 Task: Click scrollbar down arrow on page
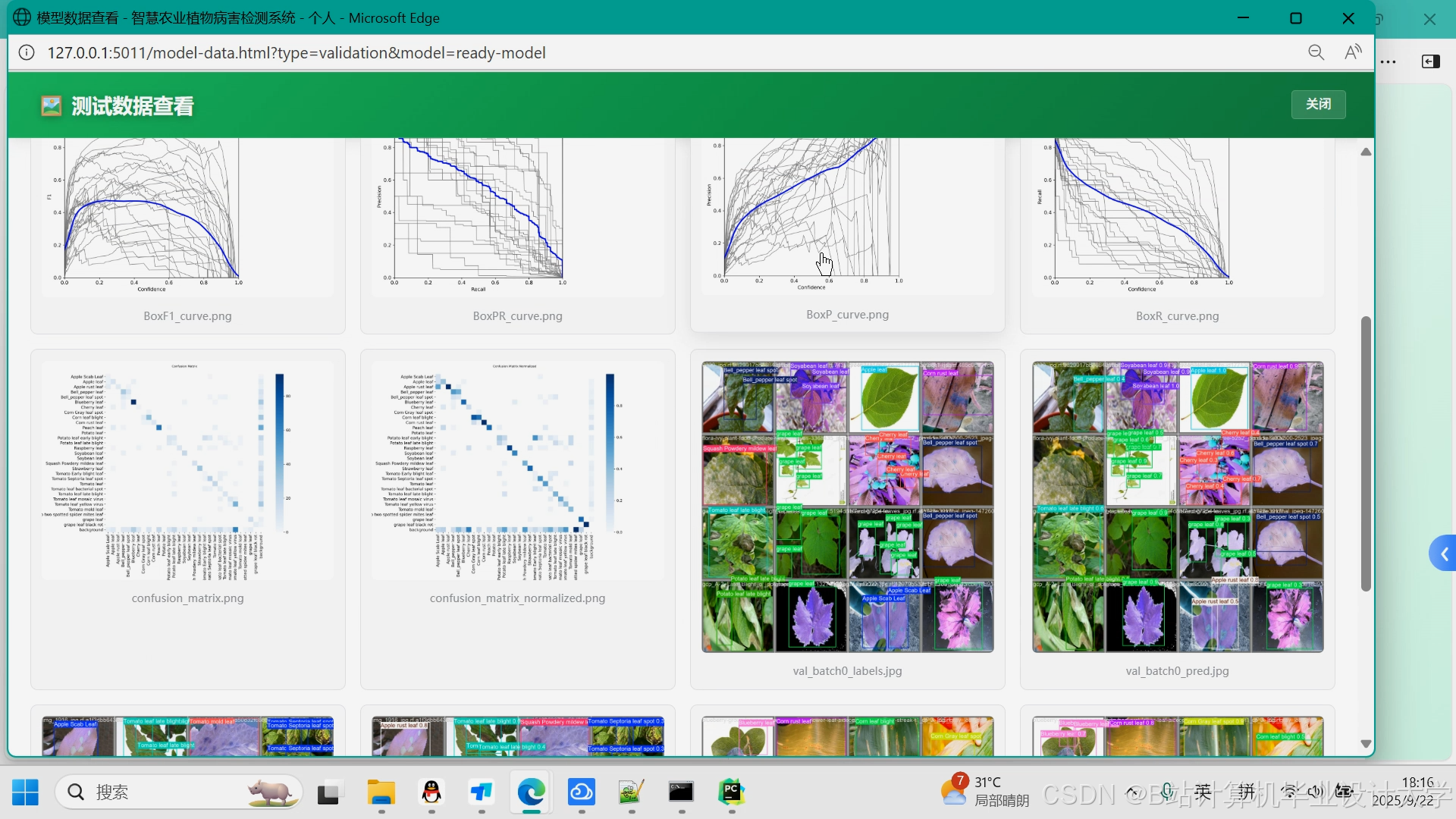pyautogui.click(x=1366, y=744)
